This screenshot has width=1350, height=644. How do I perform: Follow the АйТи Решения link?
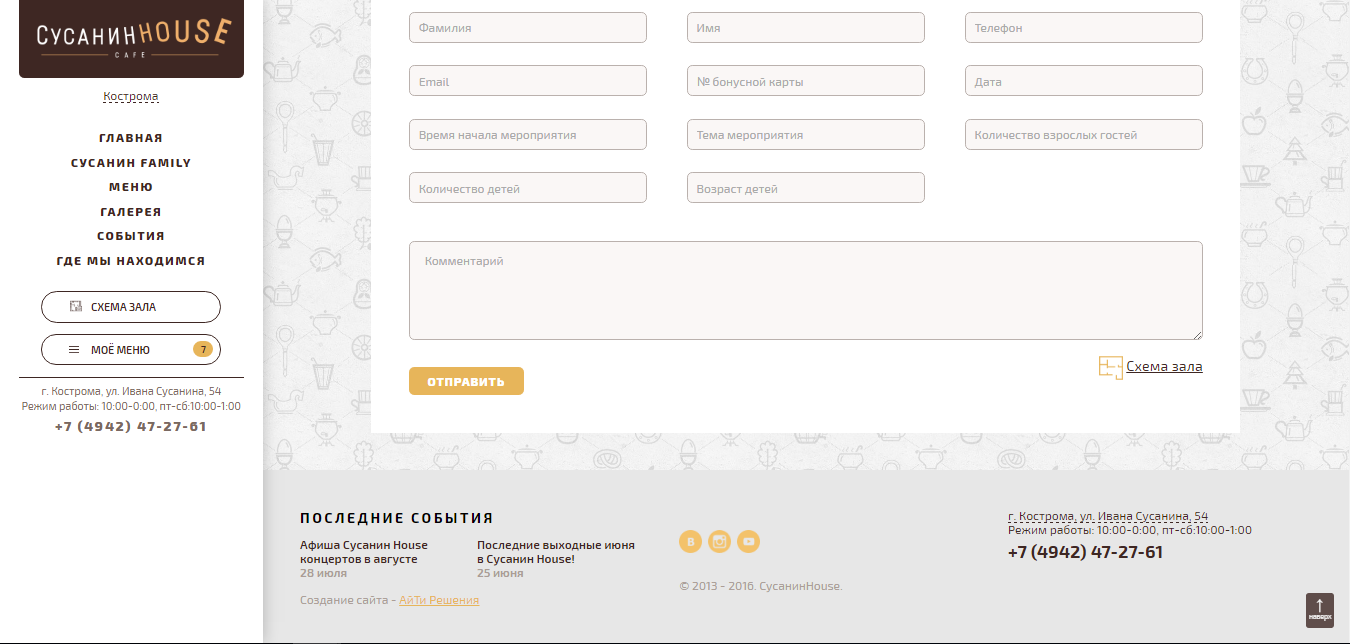(x=438, y=600)
